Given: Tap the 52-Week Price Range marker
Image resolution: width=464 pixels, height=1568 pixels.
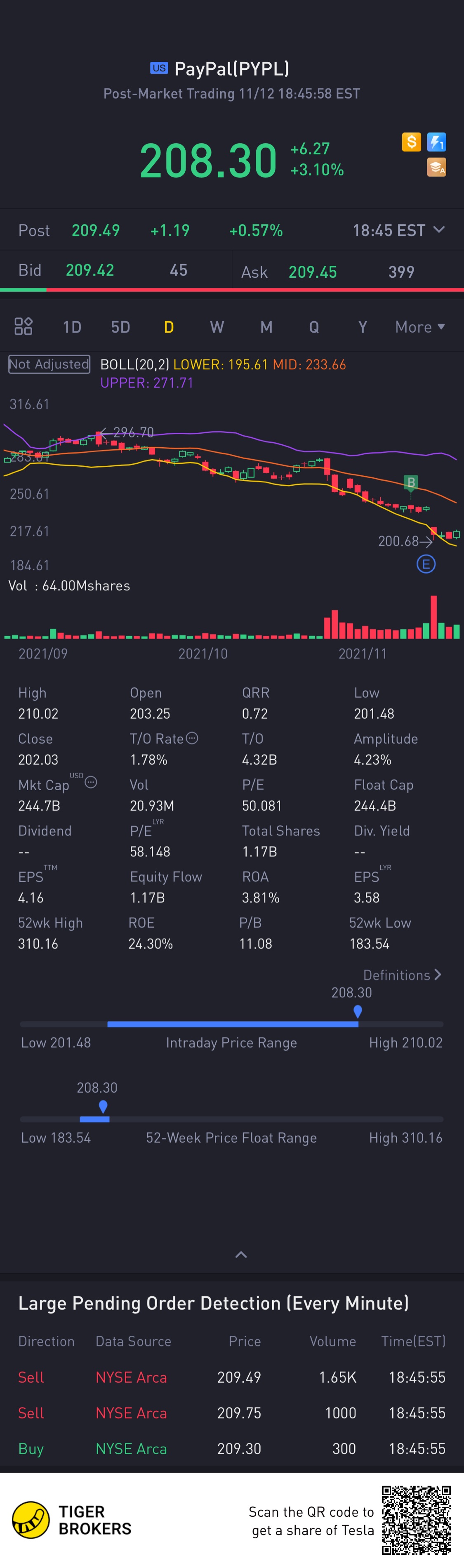Looking at the screenshot, I should point(103,1106).
